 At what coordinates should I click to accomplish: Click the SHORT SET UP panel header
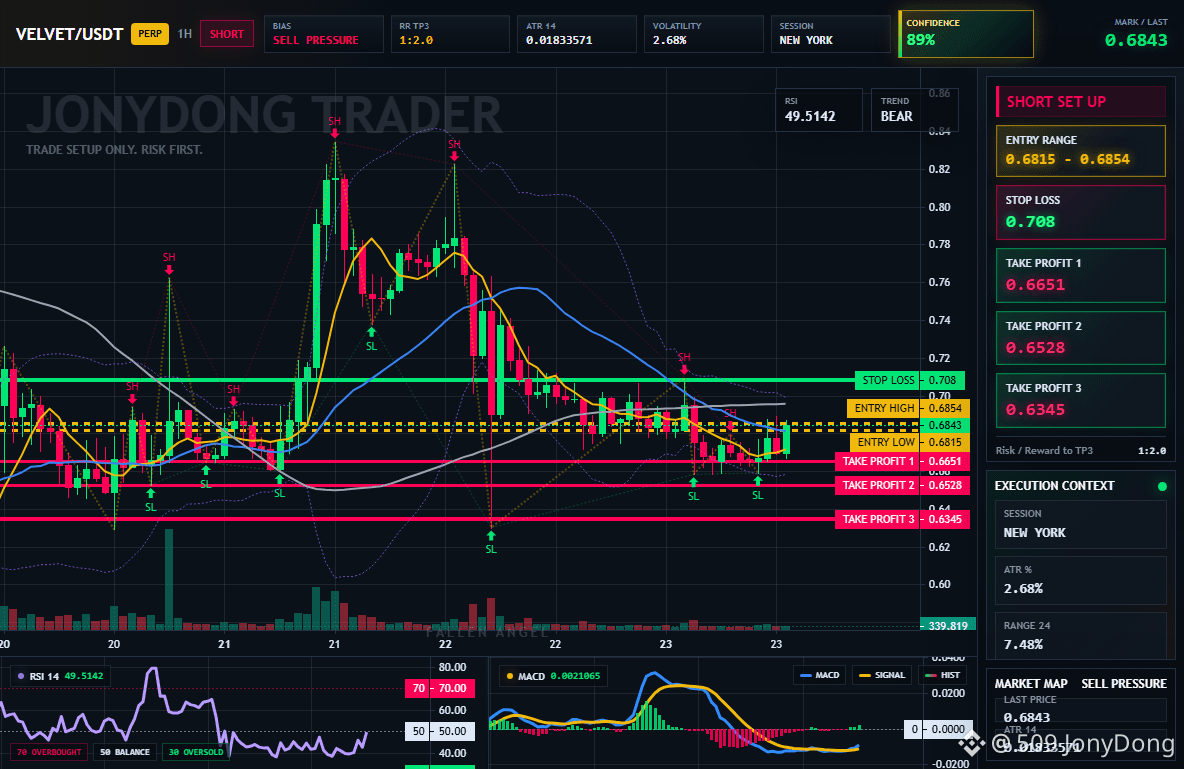coord(1081,102)
